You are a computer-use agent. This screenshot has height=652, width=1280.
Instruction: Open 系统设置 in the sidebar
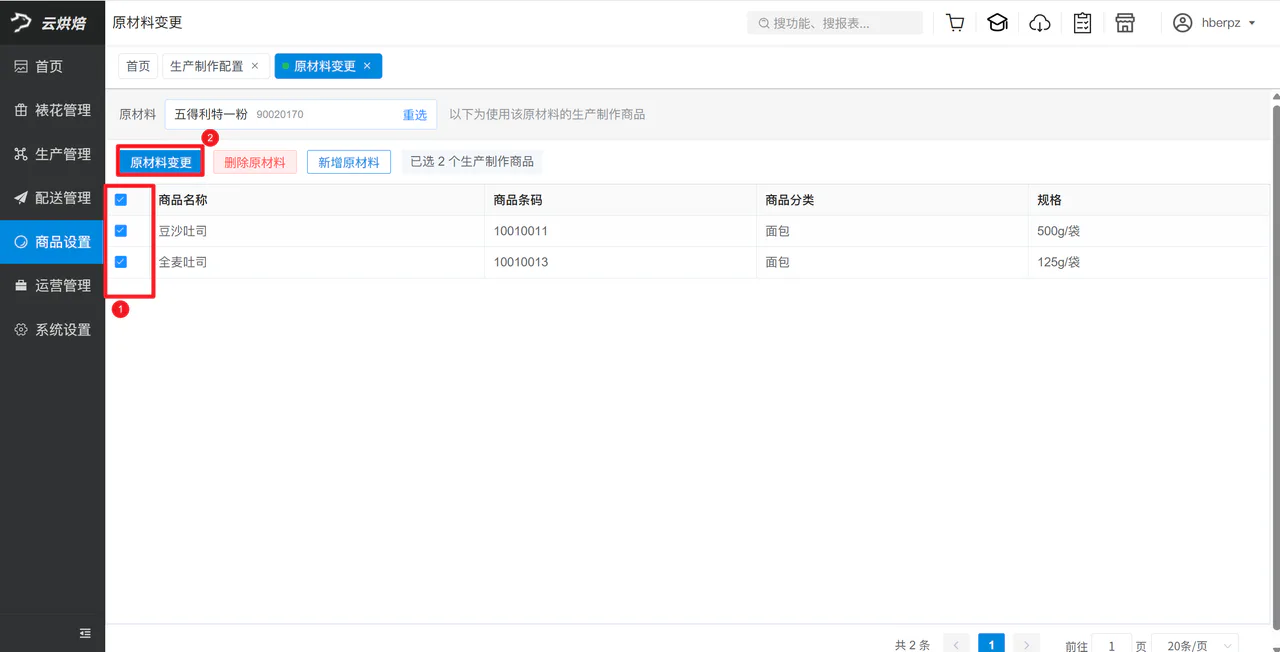click(52, 329)
